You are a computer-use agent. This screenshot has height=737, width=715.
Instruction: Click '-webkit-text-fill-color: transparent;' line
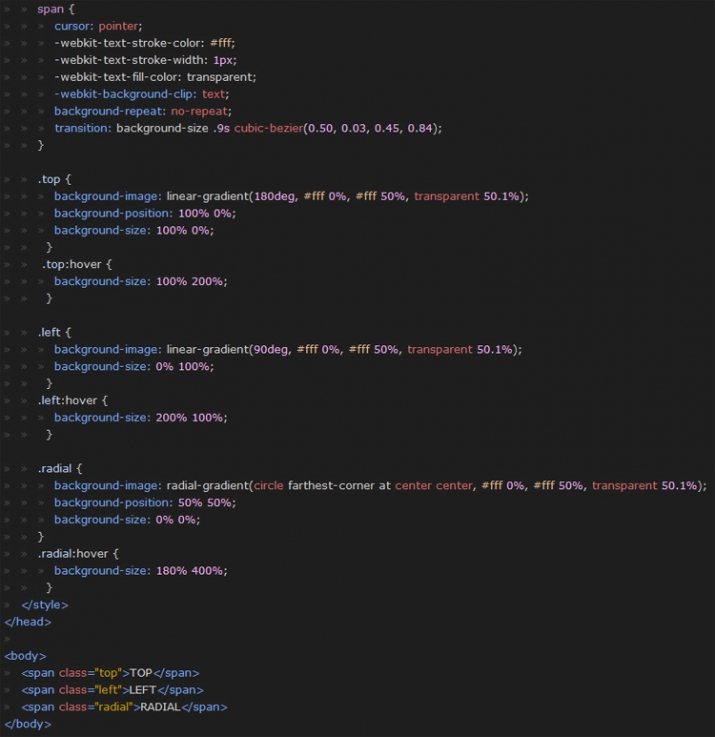pyautogui.click(x=155, y=77)
